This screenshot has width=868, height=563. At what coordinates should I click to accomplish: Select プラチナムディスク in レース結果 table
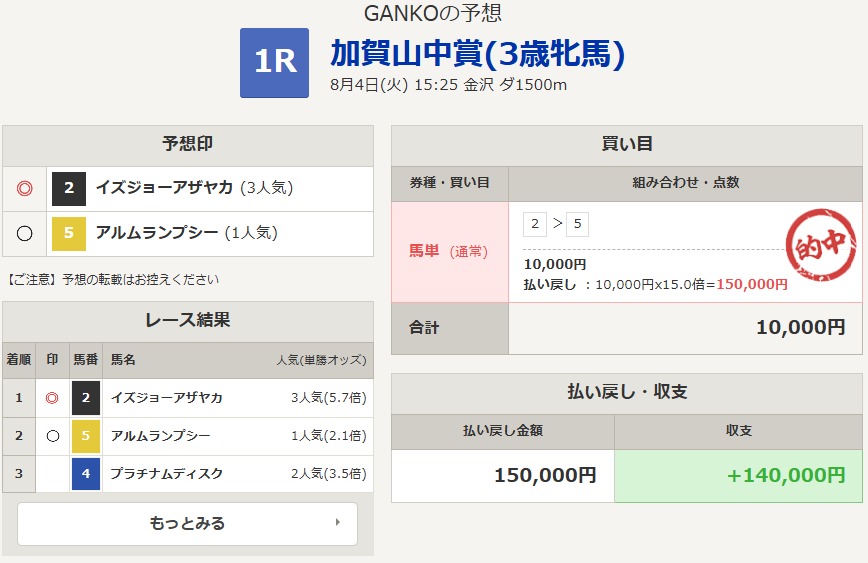(x=167, y=474)
